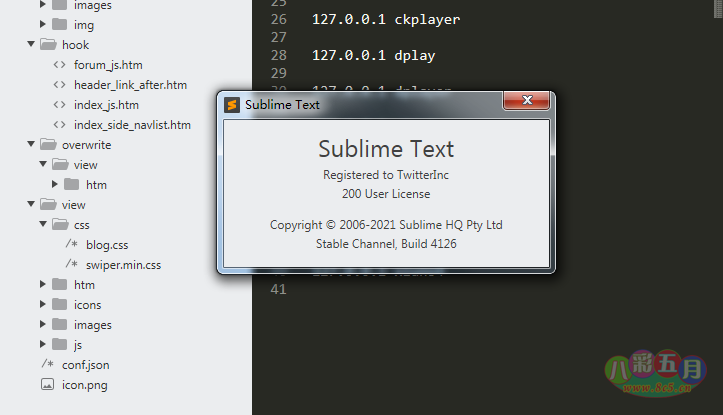The height and width of the screenshot is (415, 723).
Task: Click the editor minimap scrollbar at top right
Action: click(718, 8)
